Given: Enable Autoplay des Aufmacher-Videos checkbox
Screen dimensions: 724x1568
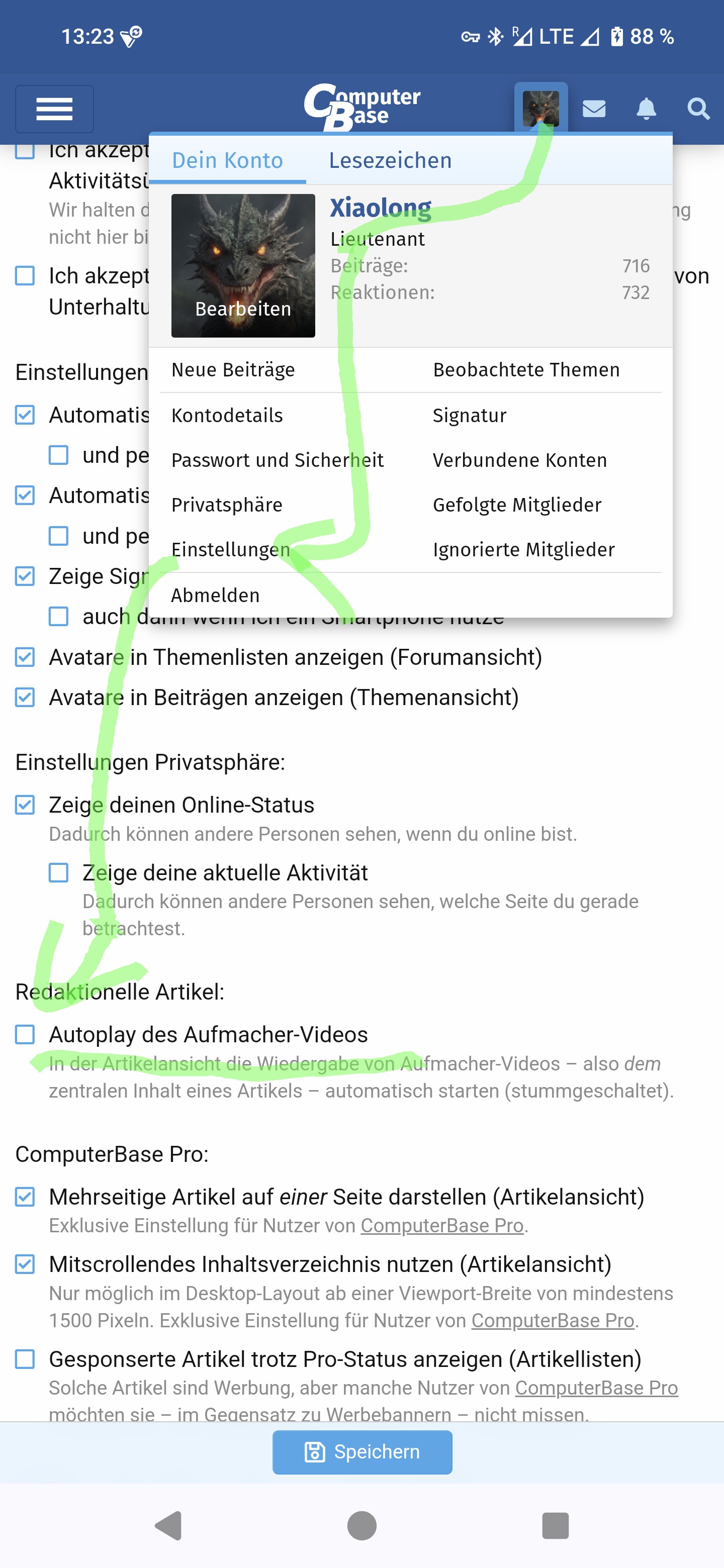Looking at the screenshot, I should 25,1034.
